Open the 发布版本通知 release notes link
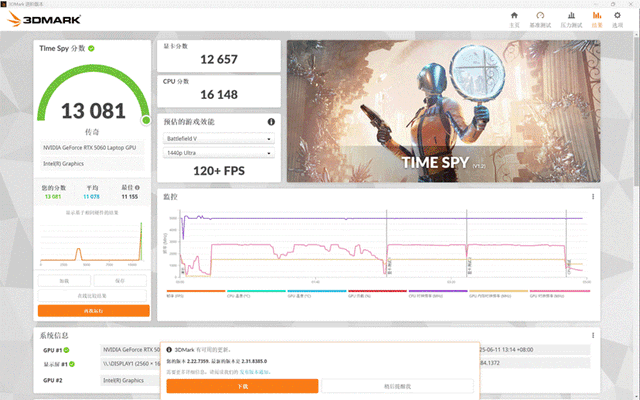Viewport: 640px width, 400px height. pyautogui.click(x=255, y=372)
